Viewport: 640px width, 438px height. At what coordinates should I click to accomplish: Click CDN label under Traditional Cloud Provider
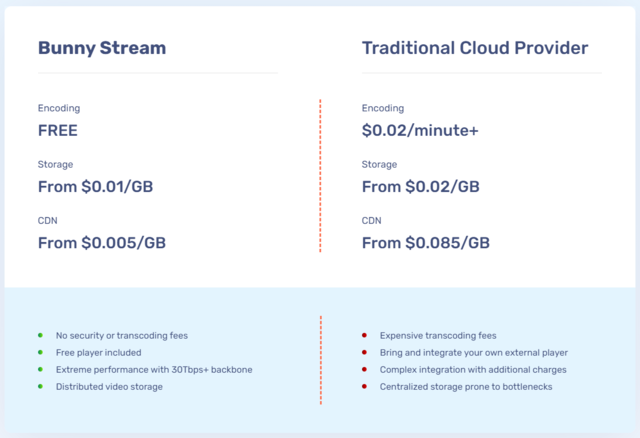click(371, 221)
